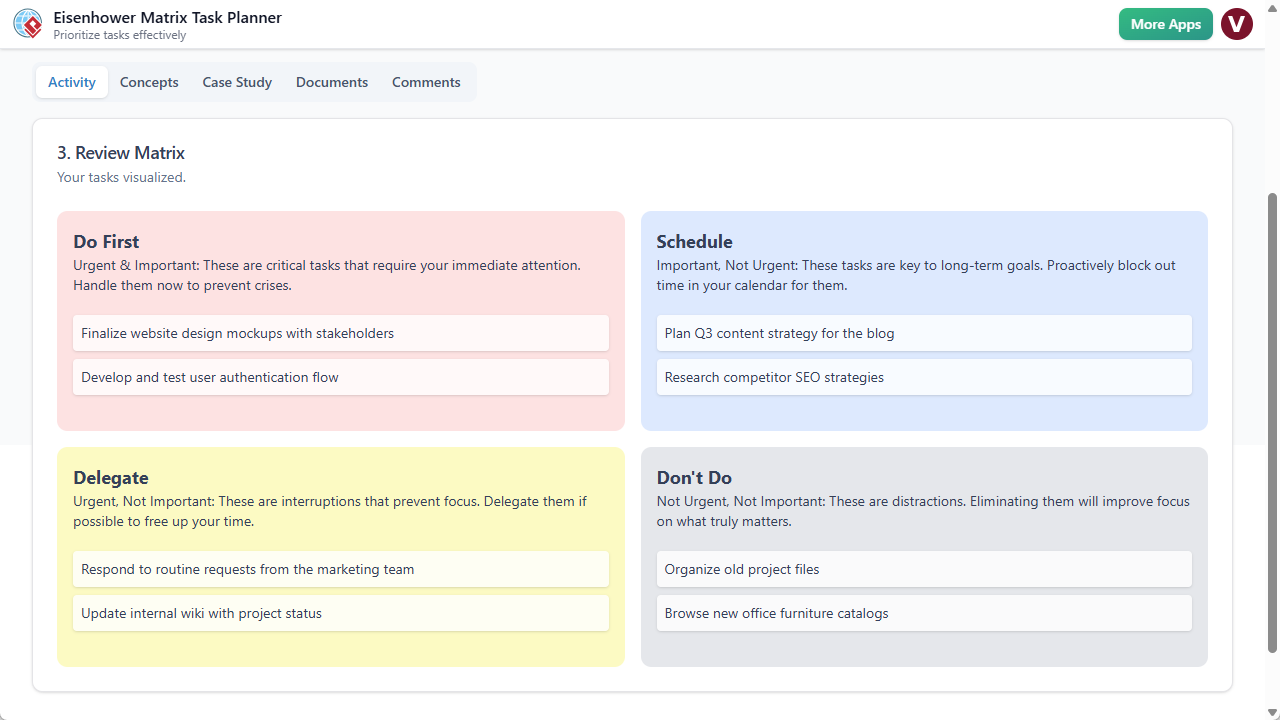Select the Activity tab

[71, 82]
